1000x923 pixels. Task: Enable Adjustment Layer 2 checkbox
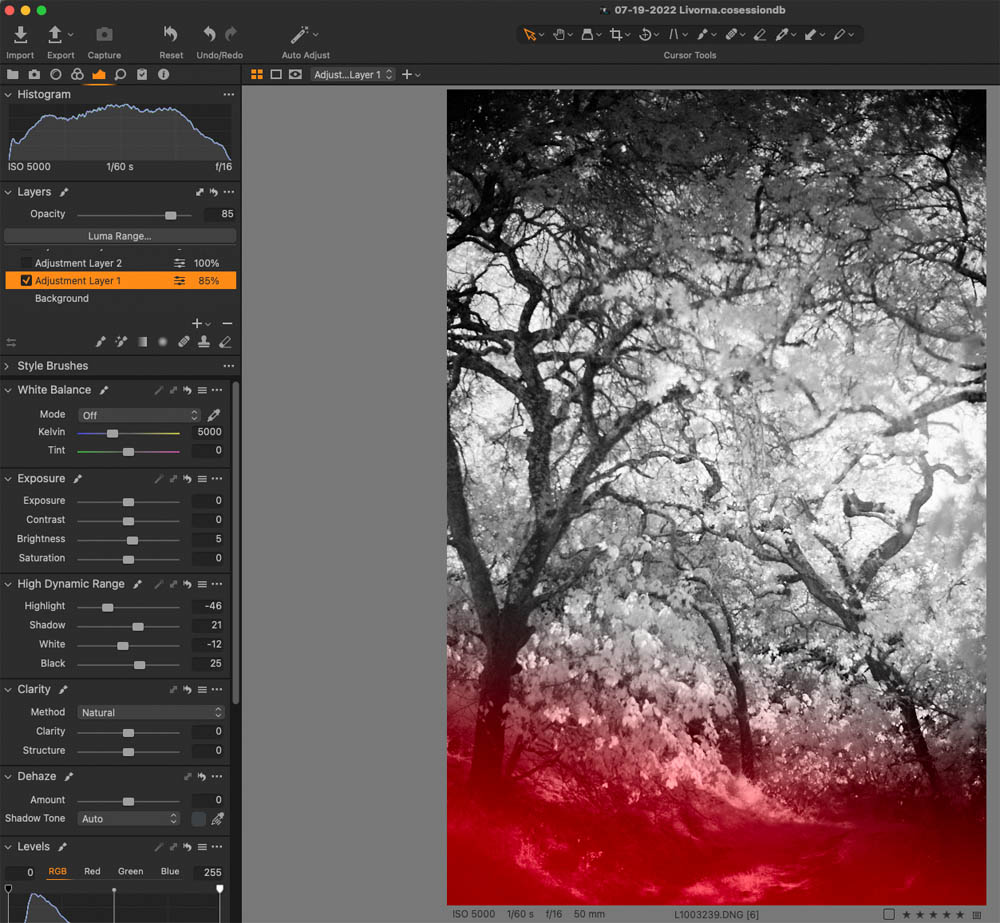26,263
